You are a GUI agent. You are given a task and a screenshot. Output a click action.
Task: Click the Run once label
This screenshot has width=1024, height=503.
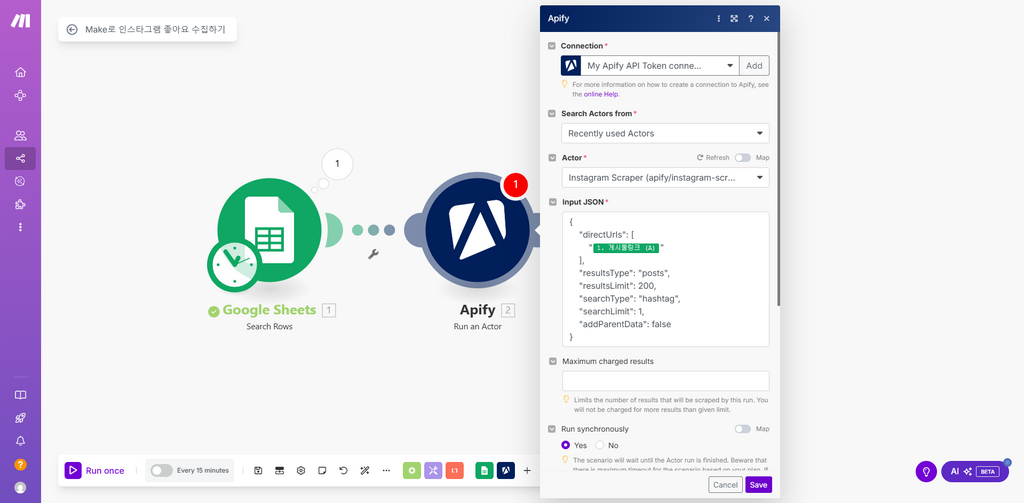(x=104, y=470)
